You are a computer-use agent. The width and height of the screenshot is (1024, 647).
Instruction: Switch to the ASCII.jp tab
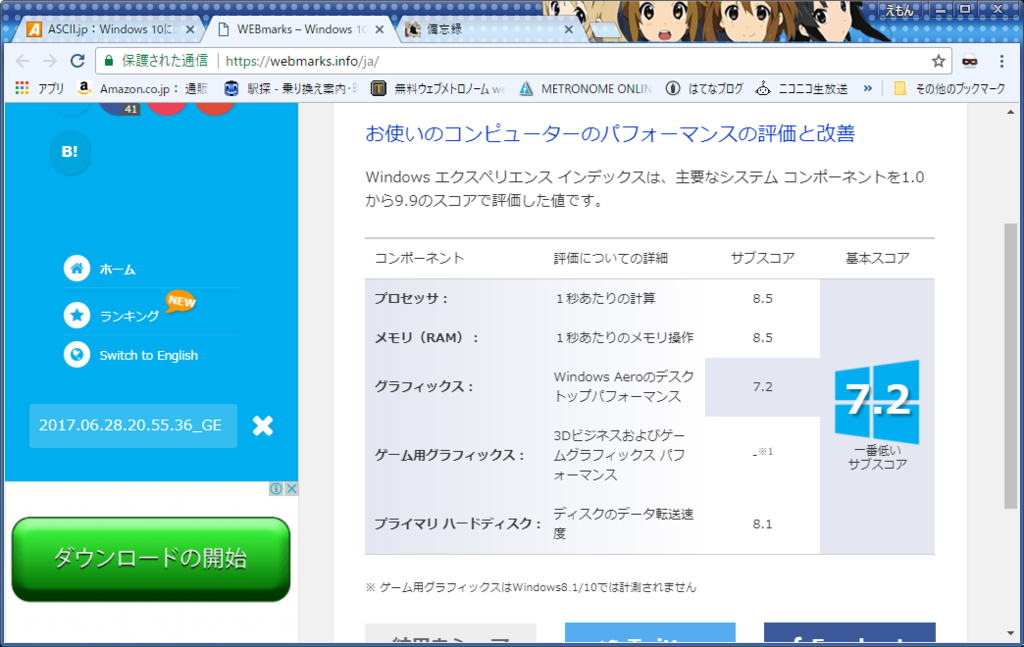click(x=108, y=29)
